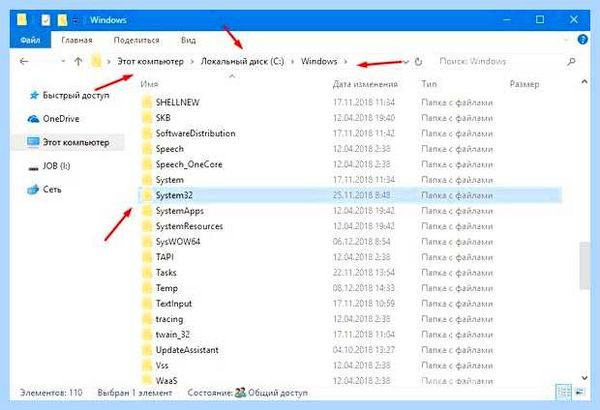
Task: Select the TextInput folder name
Action: coord(174,304)
